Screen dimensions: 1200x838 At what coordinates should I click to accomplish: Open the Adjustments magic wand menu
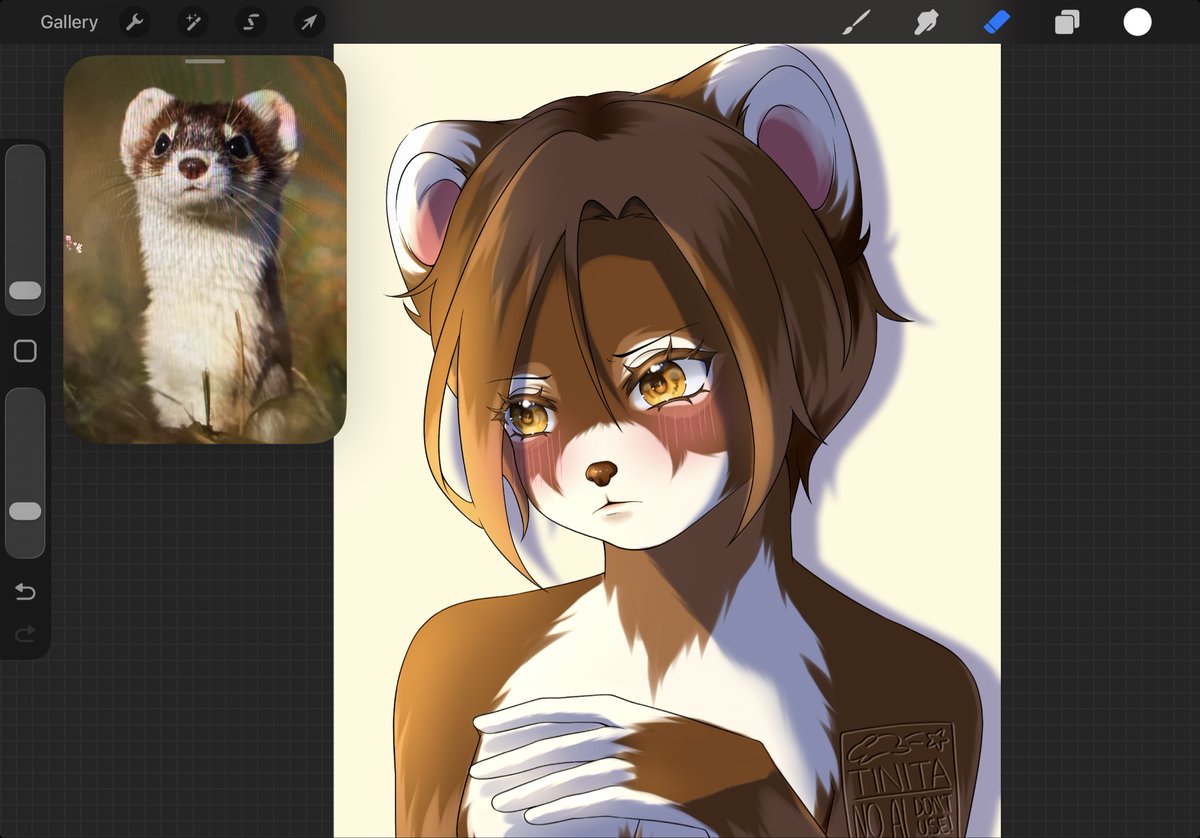pyautogui.click(x=192, y=22)
